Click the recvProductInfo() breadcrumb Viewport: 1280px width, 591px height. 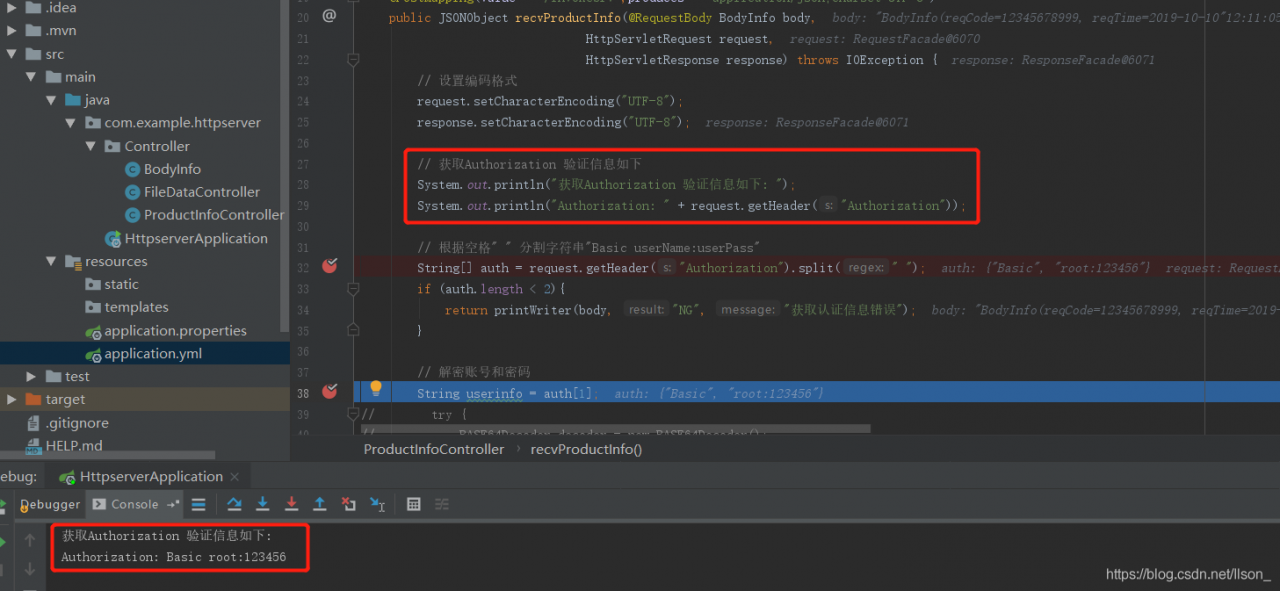pyautogui.click(x=586, y=449)
